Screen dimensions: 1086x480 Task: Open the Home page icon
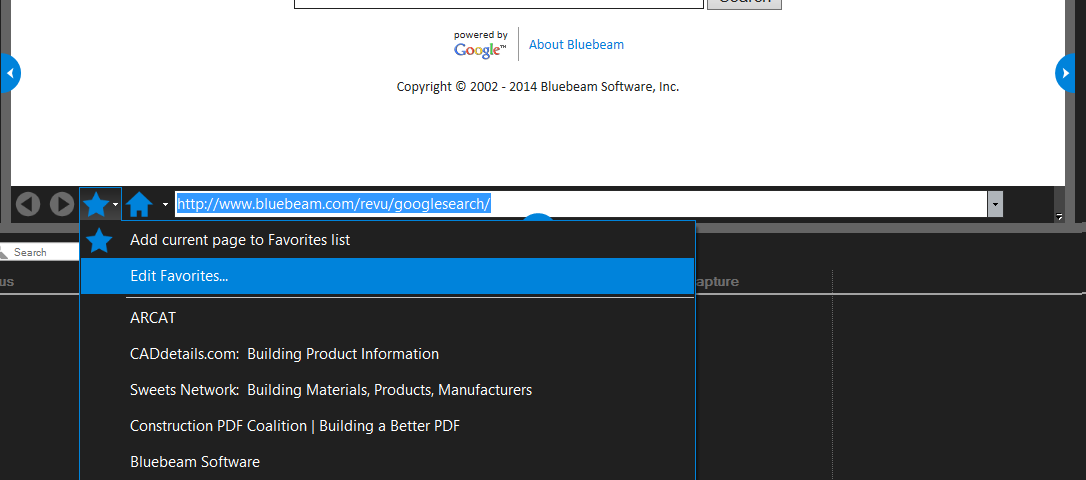[x=140, y=204]
